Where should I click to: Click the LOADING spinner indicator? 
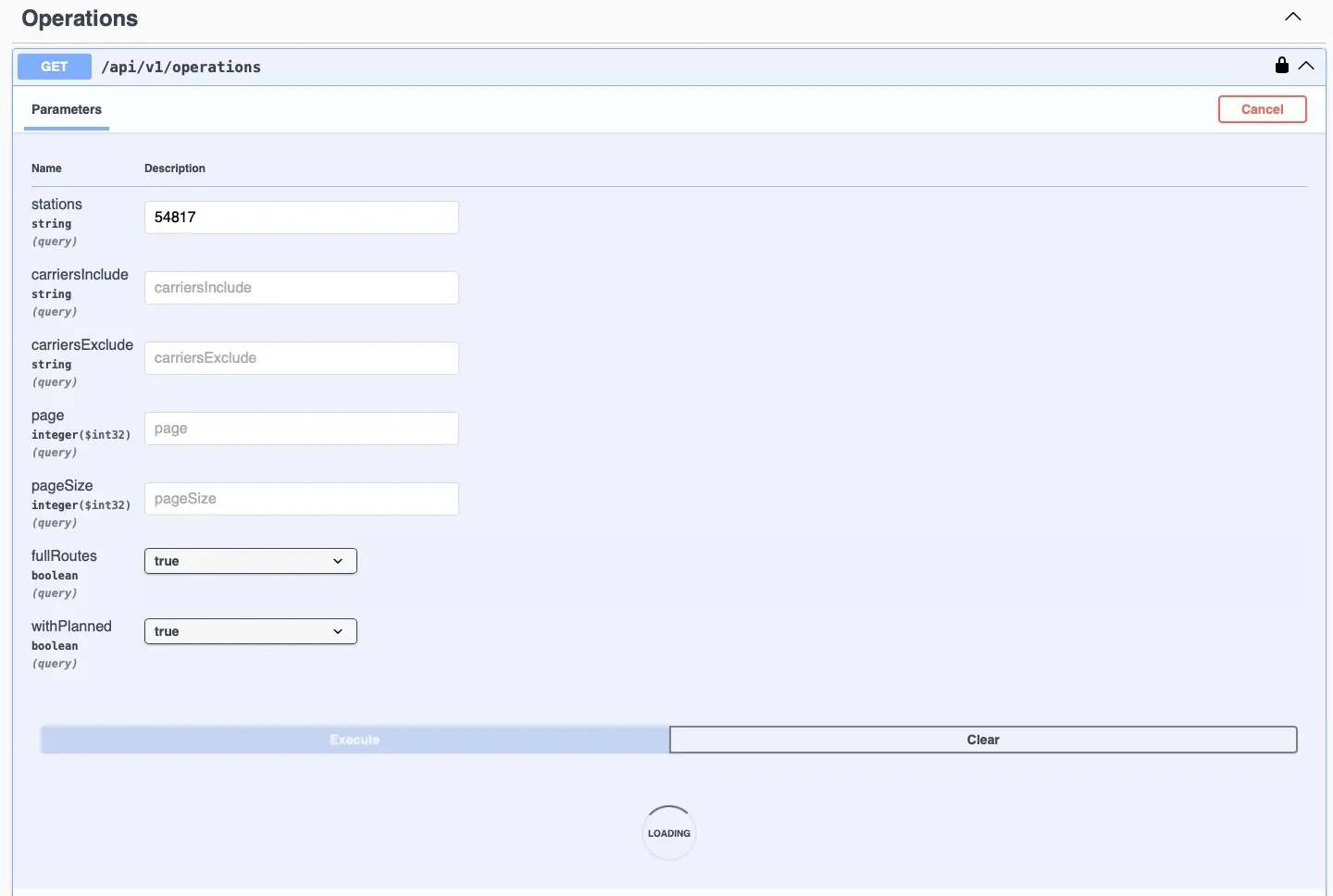668,833
